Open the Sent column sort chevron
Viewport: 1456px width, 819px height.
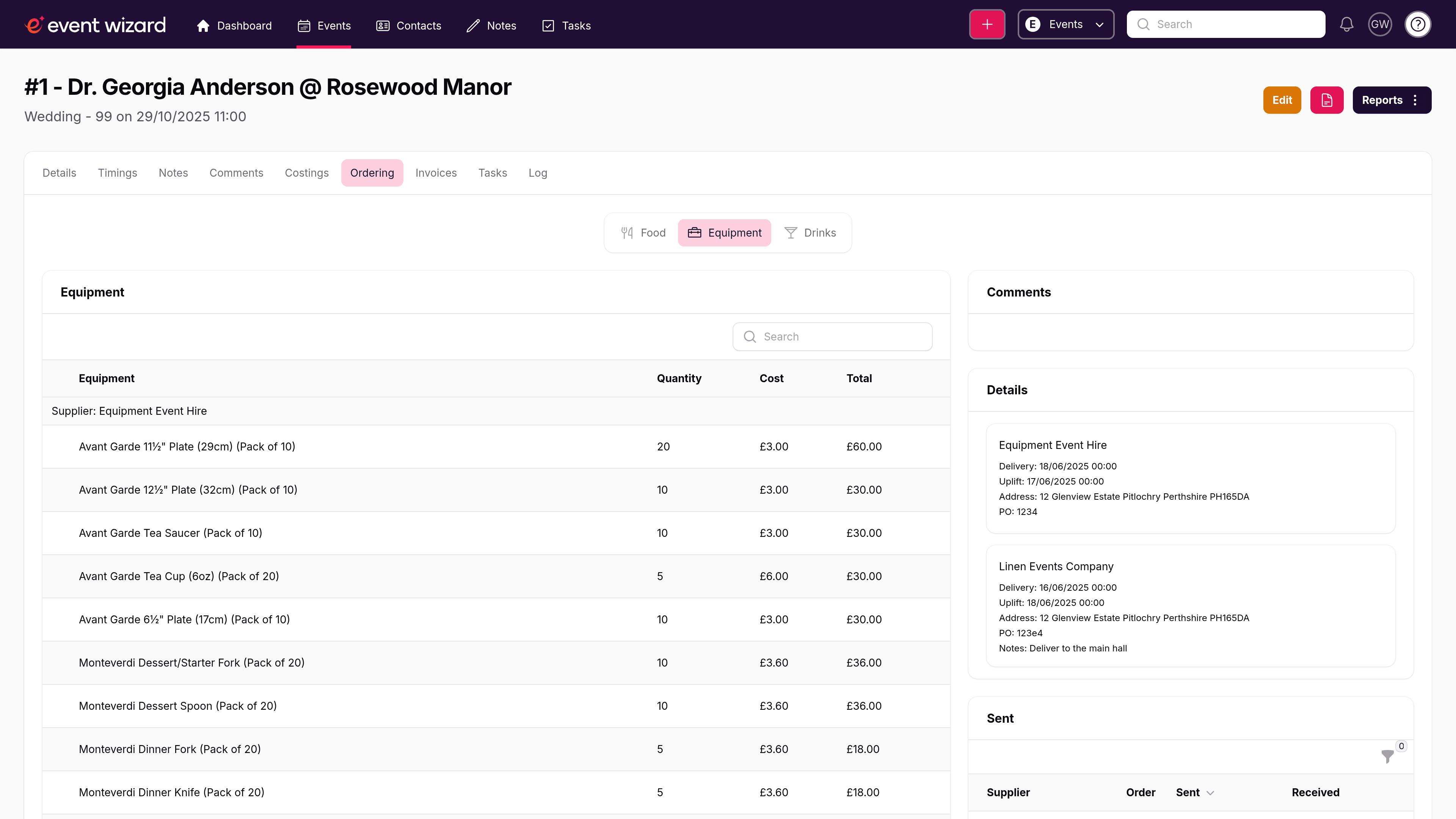click(x=1210, y=792)
